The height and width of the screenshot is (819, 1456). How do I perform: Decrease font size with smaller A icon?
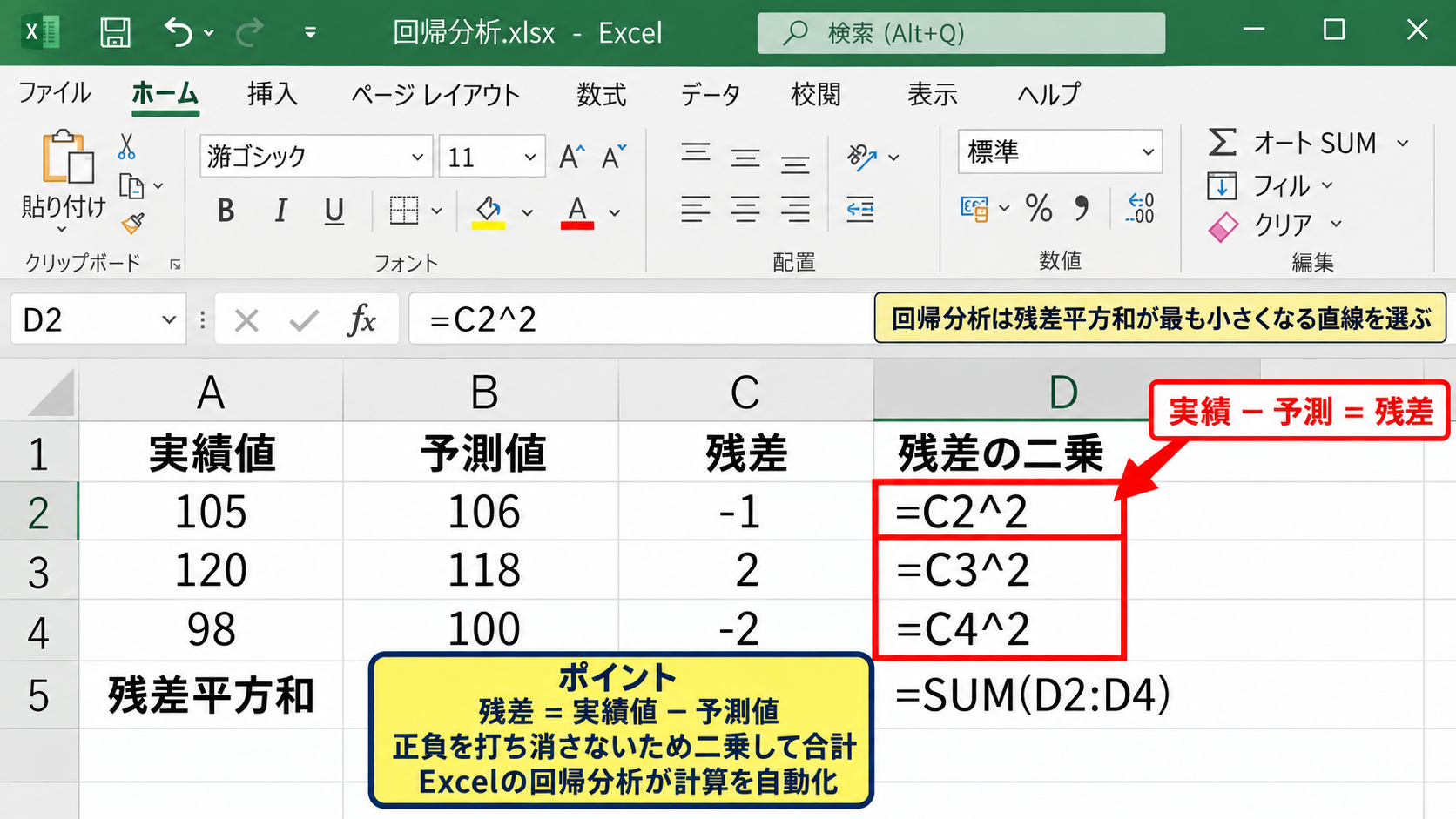coord(613,157)
